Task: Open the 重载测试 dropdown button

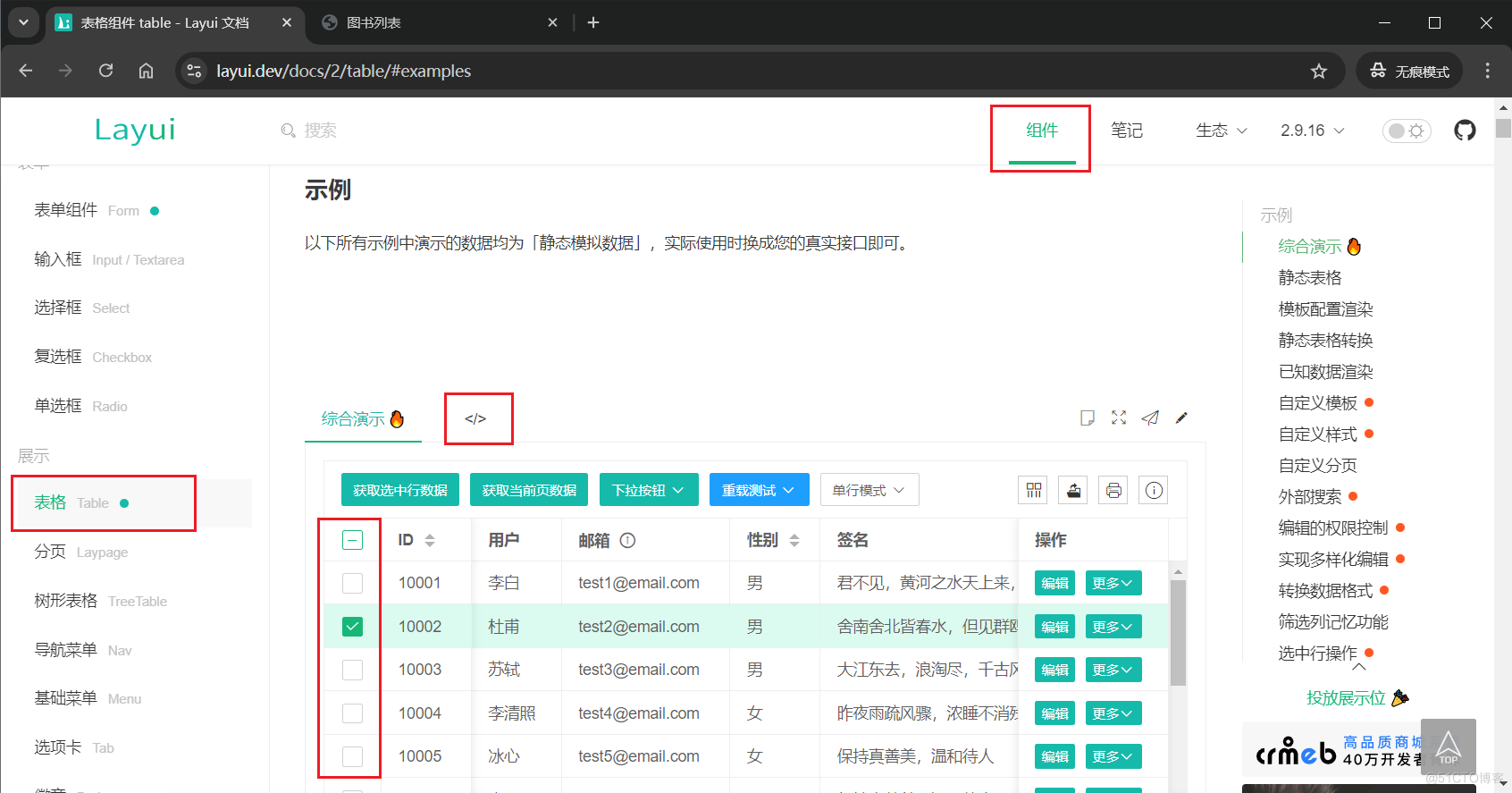Action: click(x=760, y=490)
